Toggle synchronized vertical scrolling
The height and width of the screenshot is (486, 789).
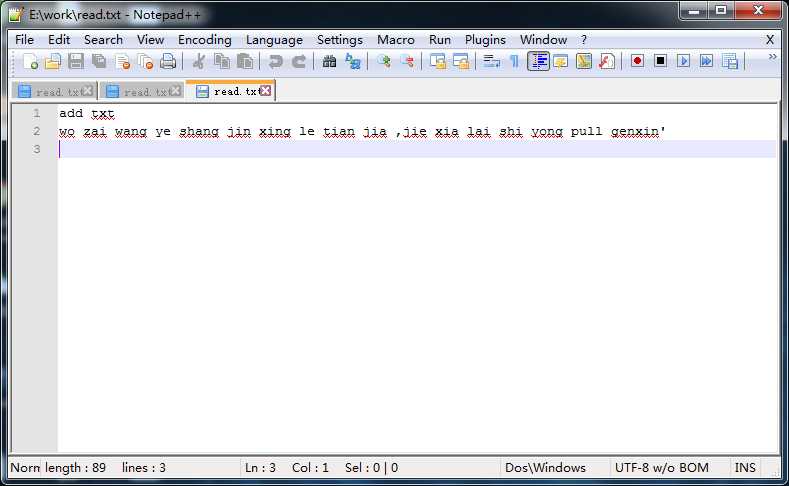[438, 61]
